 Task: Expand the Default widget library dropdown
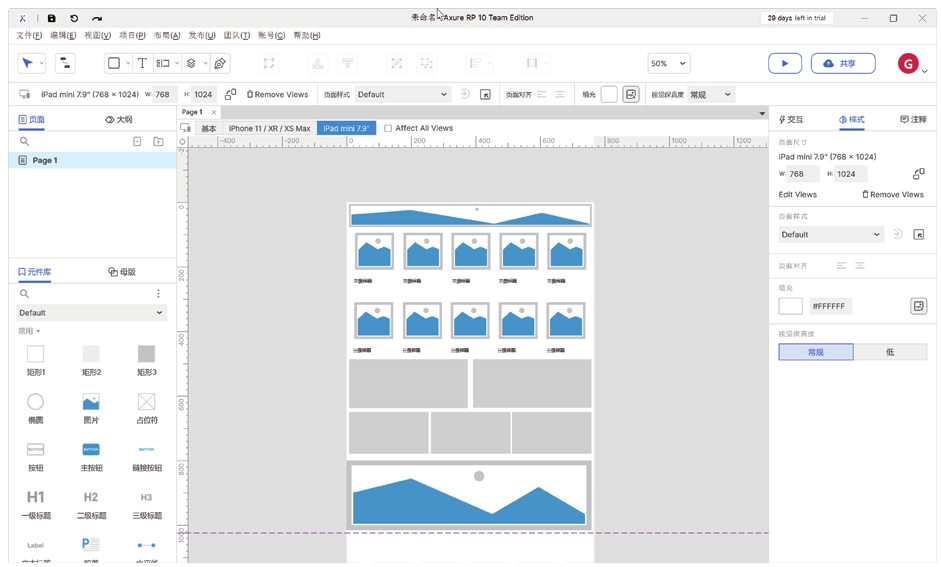[88, 313]
